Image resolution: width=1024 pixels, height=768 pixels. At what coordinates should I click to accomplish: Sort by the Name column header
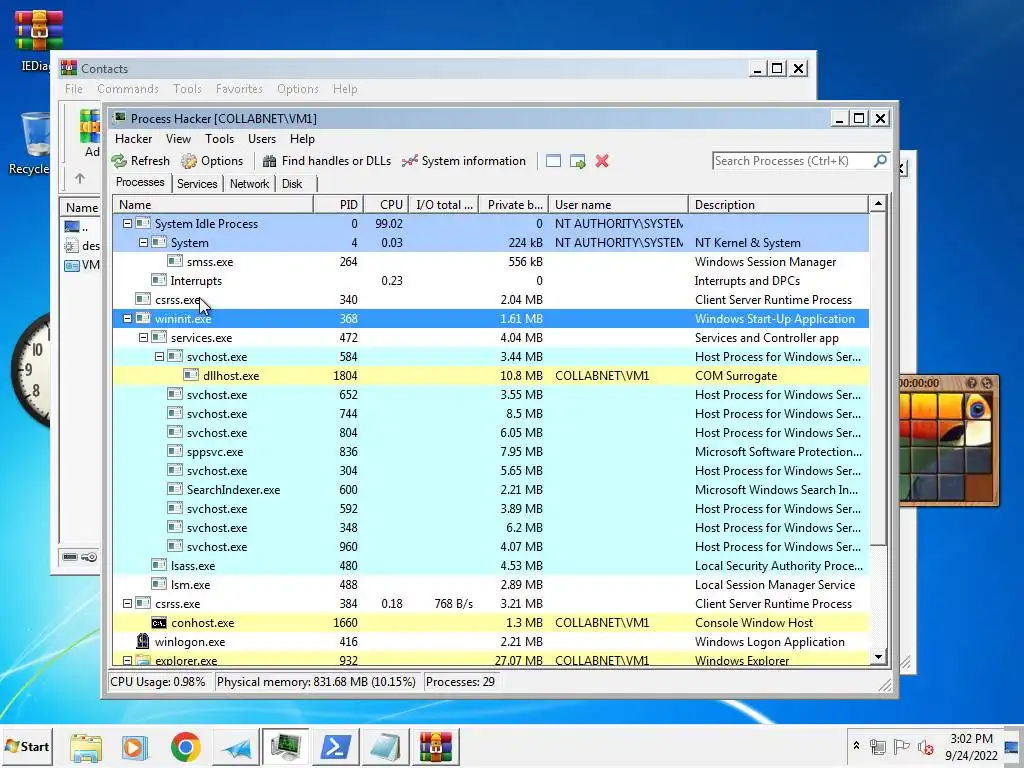tap(213, 204)
